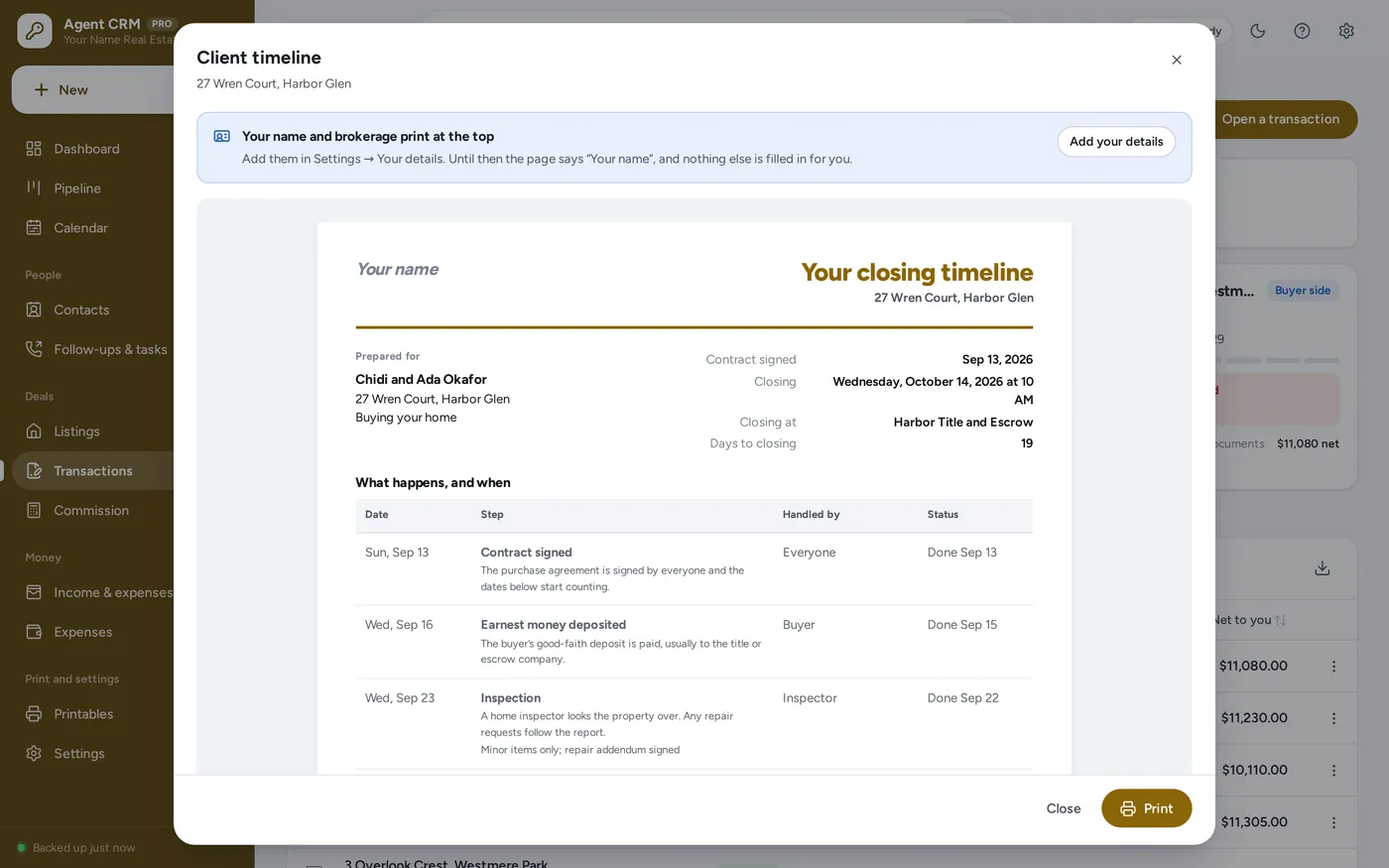Open row menu for $11,230.00 transaction
Screen dimensions: 1389x868
[x=1333, y=718]
